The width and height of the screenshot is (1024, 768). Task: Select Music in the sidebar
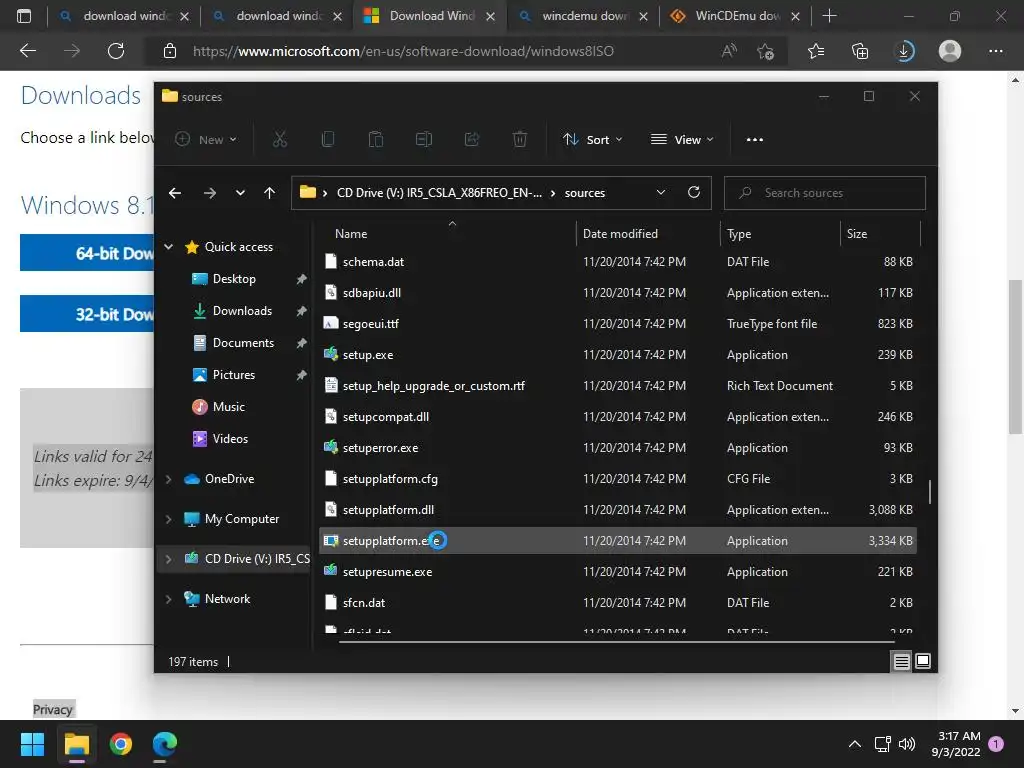[228, 407]
